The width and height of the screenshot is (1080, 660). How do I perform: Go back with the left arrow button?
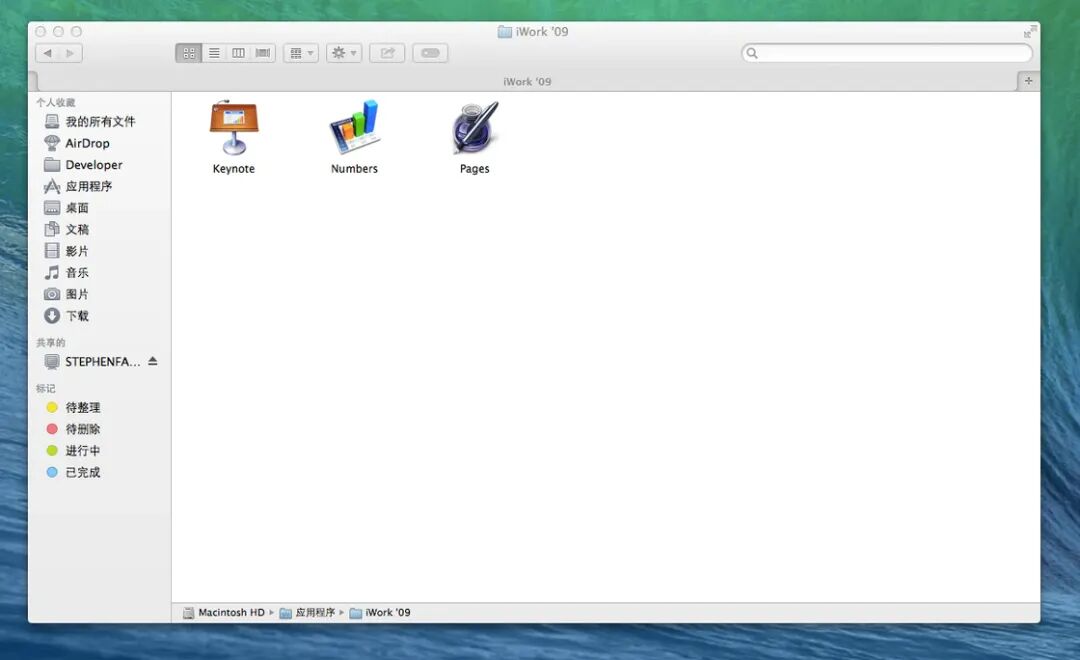pyautogui.click(x=47, y=53)
